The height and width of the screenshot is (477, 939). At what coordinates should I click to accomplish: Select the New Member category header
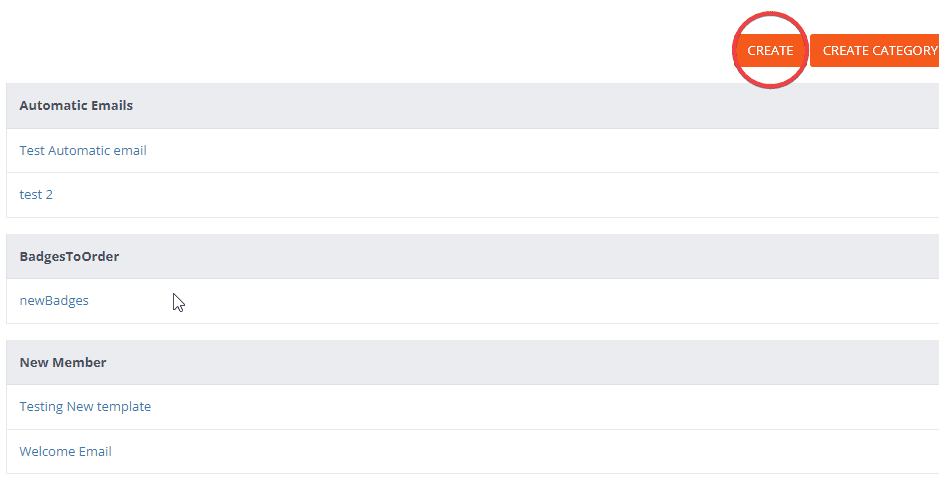(x=470, y=363)
